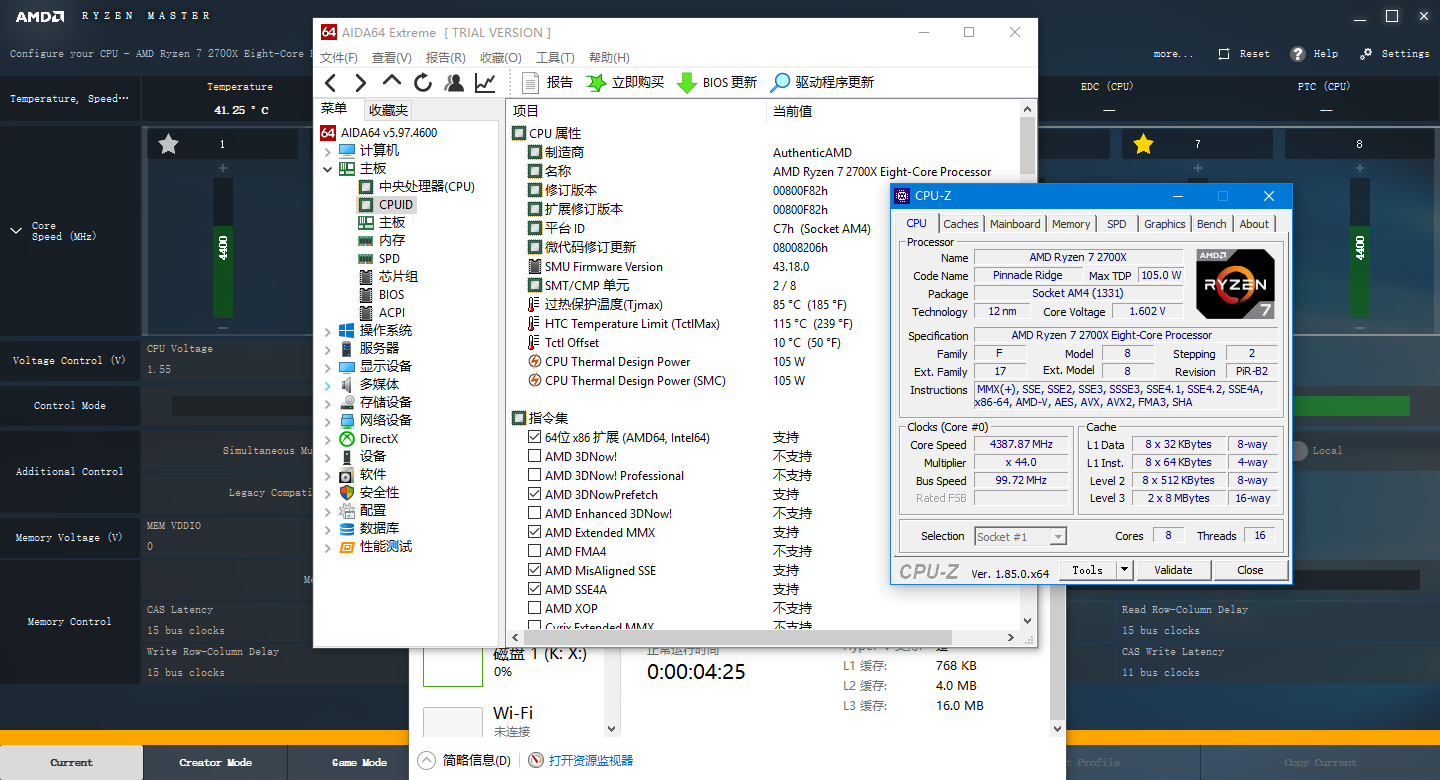This screenshot has width=1440, height=780.
Task: Switch to CPU-Z Mainboard tab
Action: click(x=1015, y=224)
